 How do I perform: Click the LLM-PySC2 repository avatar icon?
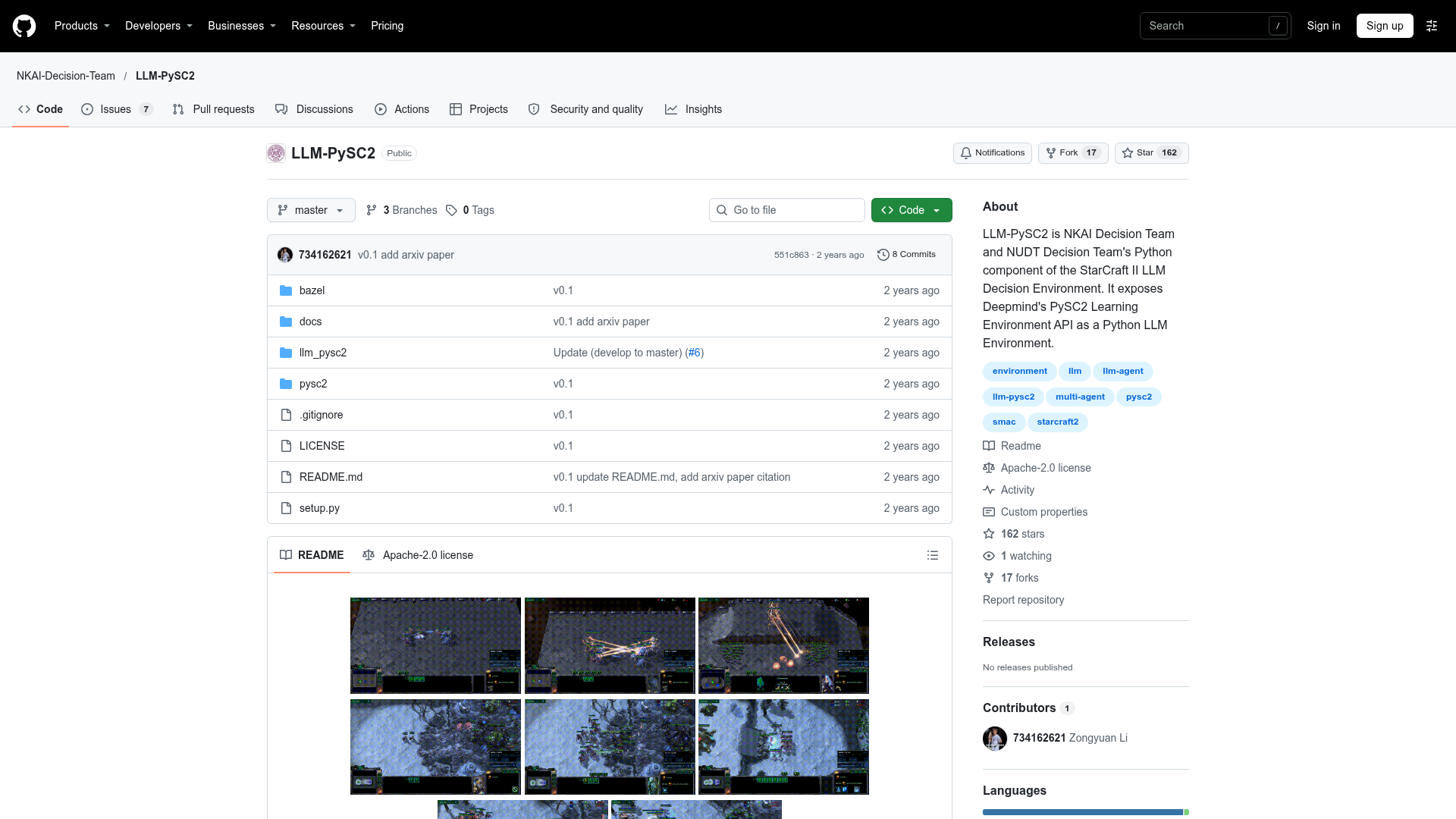[276, 153]
